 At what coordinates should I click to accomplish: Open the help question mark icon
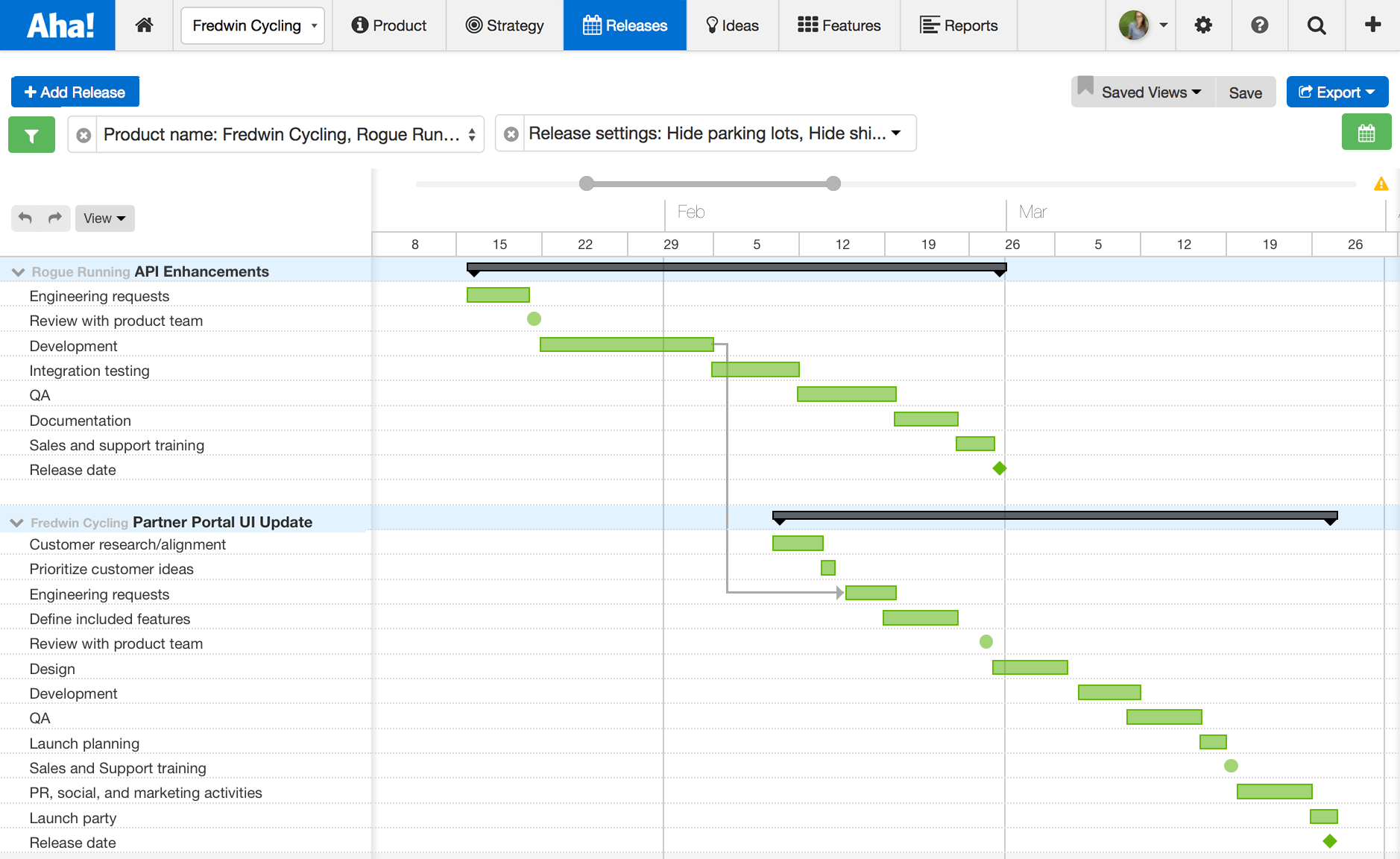1260,25
